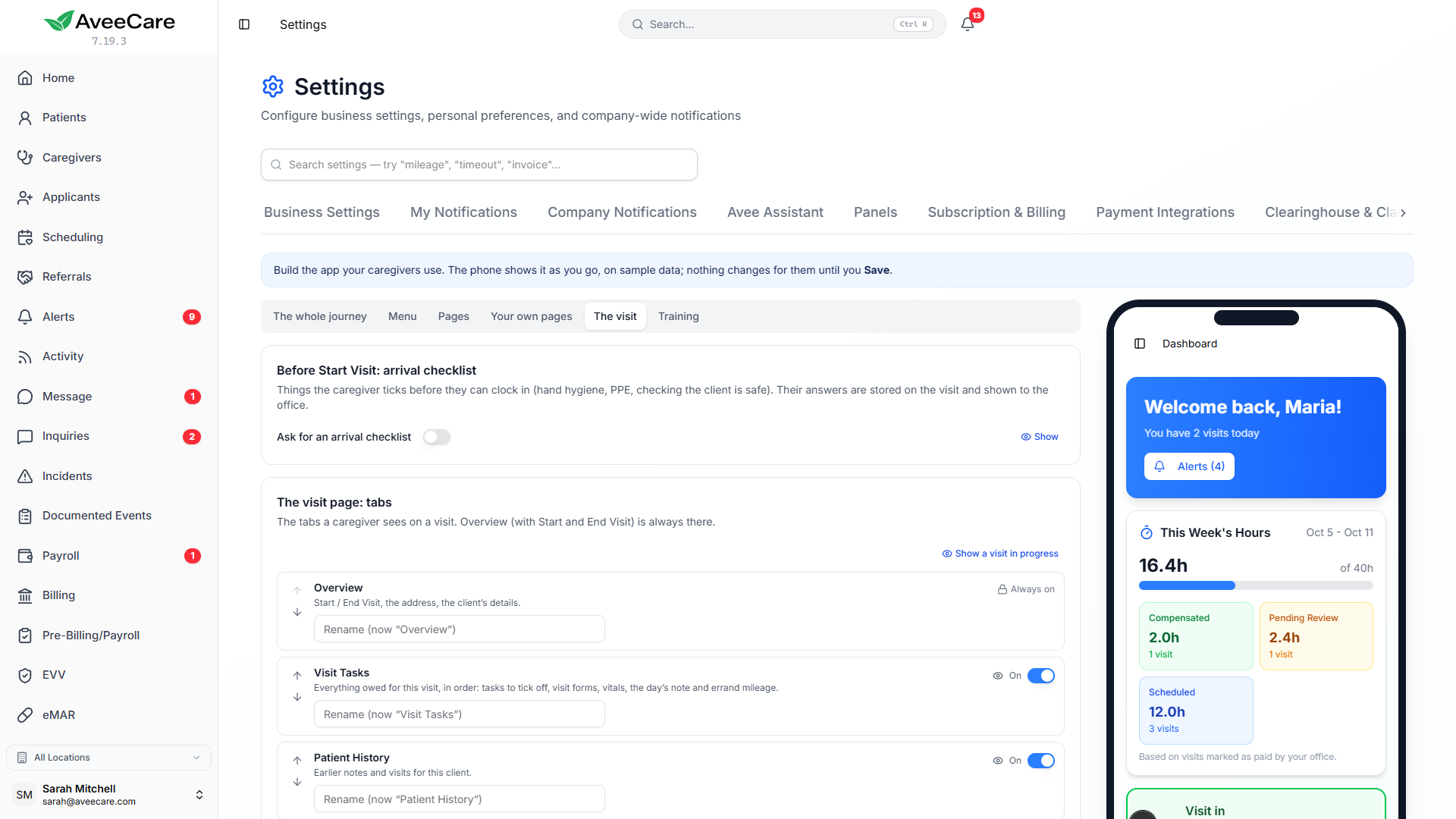
Task: Open Incidents in the sidebar
Action: tap(108, 476)
